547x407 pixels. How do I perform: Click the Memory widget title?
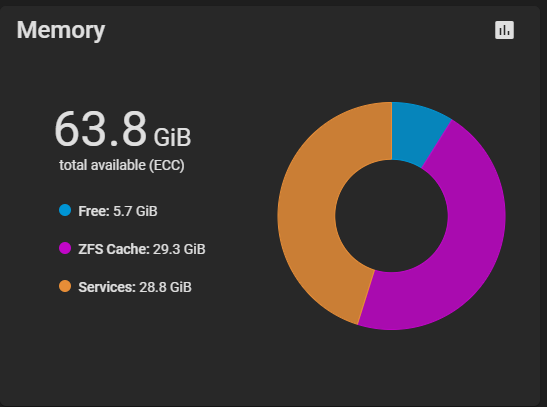click(61, 30)
